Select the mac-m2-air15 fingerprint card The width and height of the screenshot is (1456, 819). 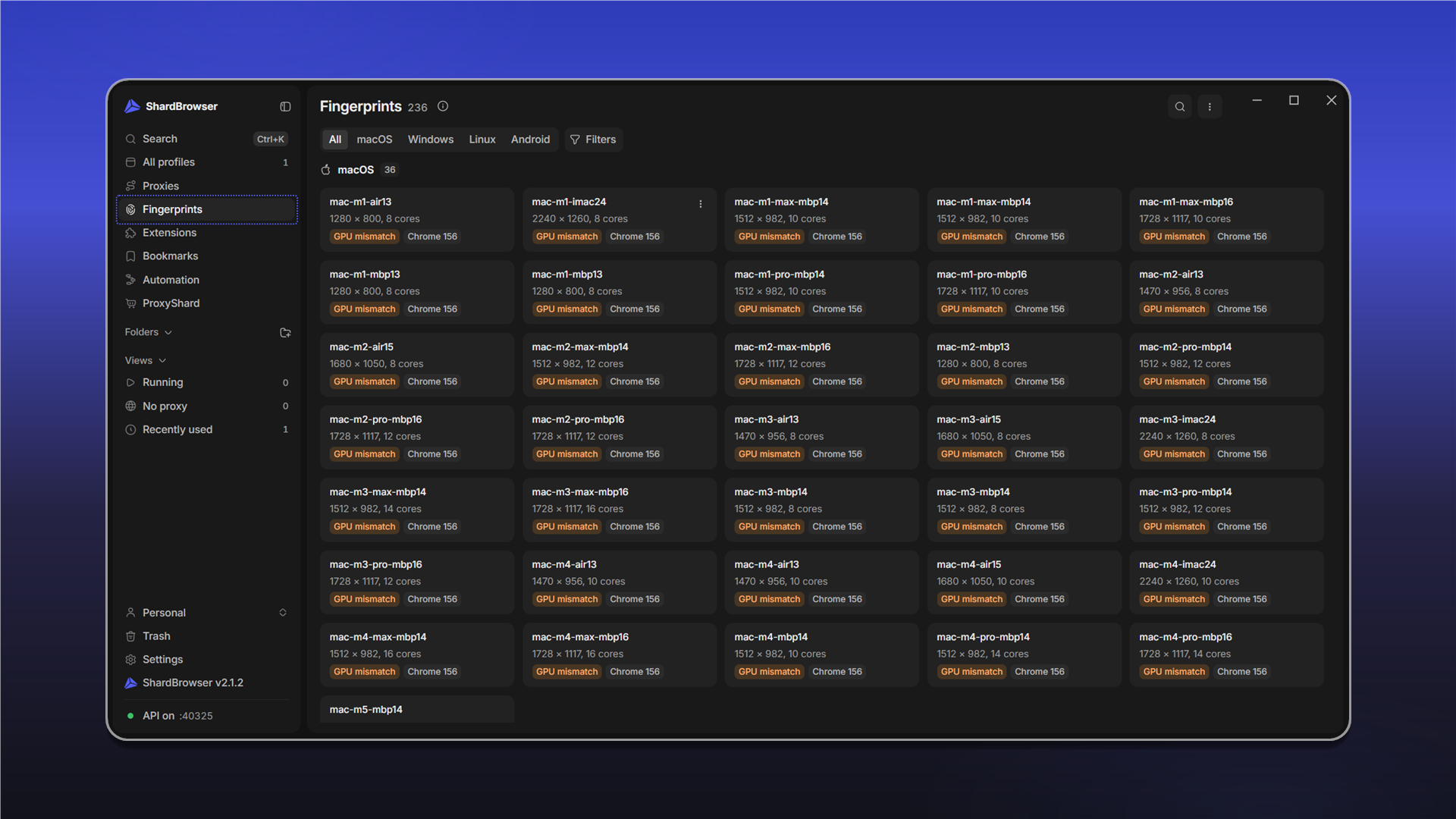417,365
